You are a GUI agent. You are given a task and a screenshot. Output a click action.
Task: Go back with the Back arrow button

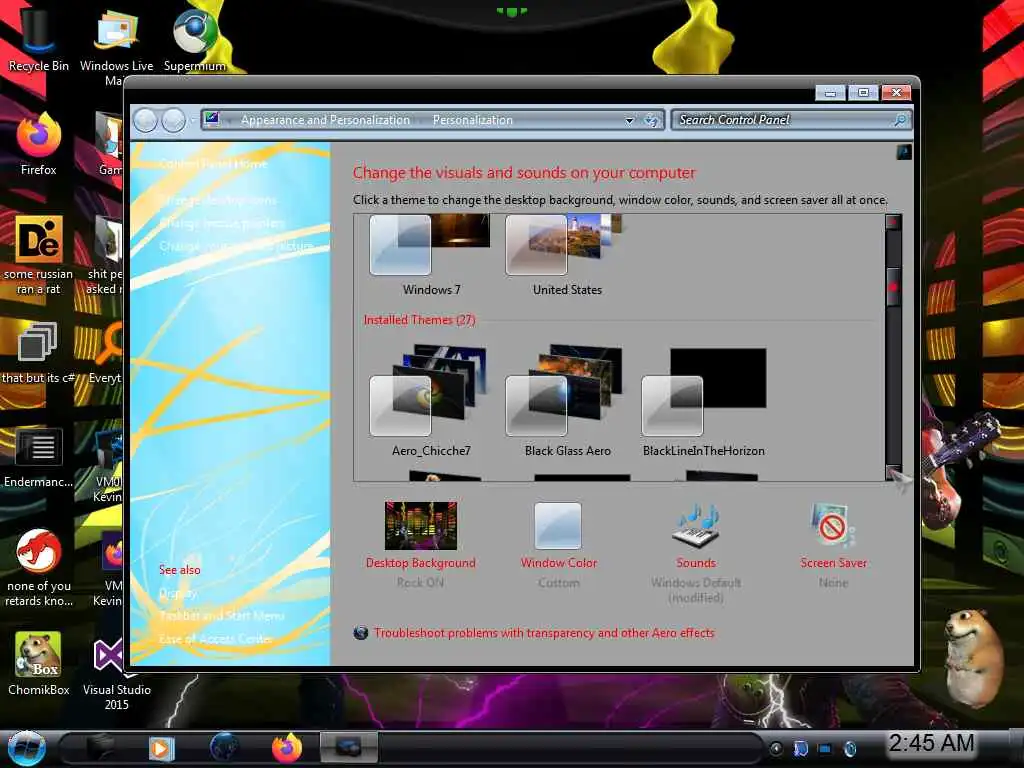pos(146,120)
